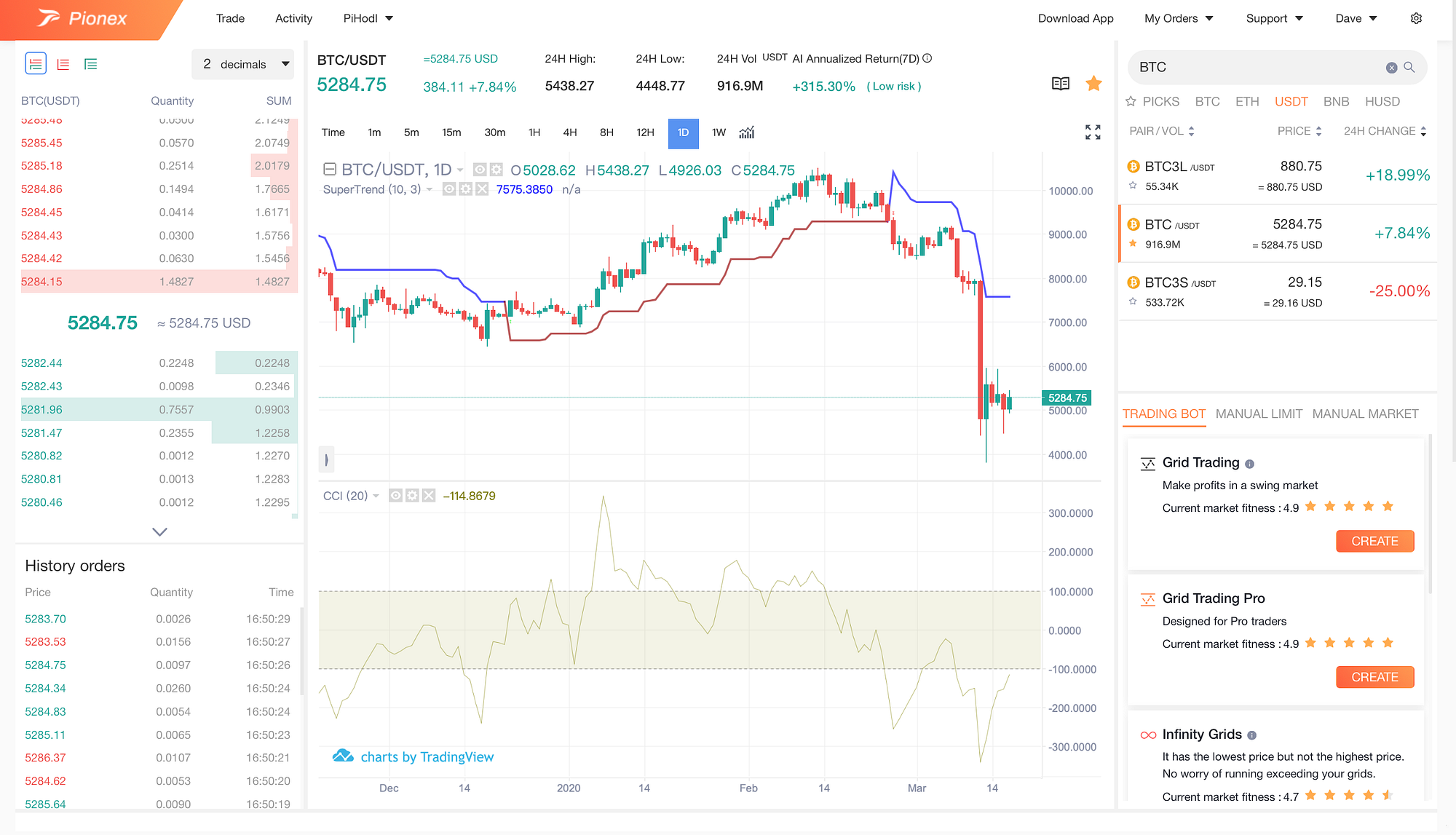Screen dimensions: 1456x835
Task: Toggle favorite star for BTC3S pair
Action: click(1133, 301)
